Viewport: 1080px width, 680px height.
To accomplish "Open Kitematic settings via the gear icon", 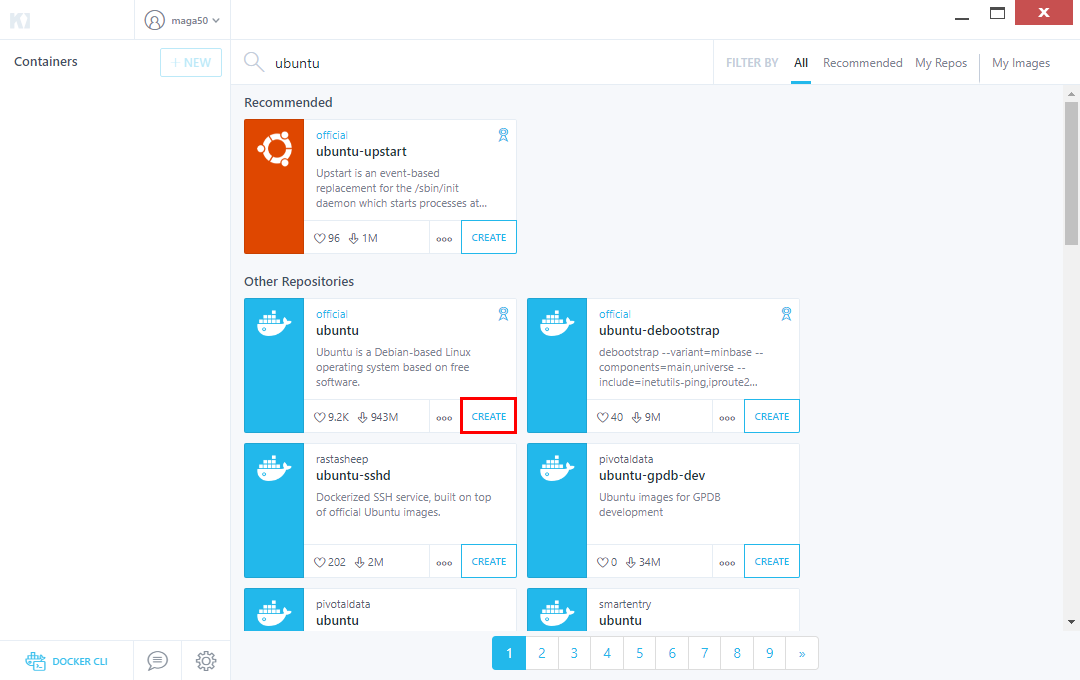I will click(x=206, y=660).
